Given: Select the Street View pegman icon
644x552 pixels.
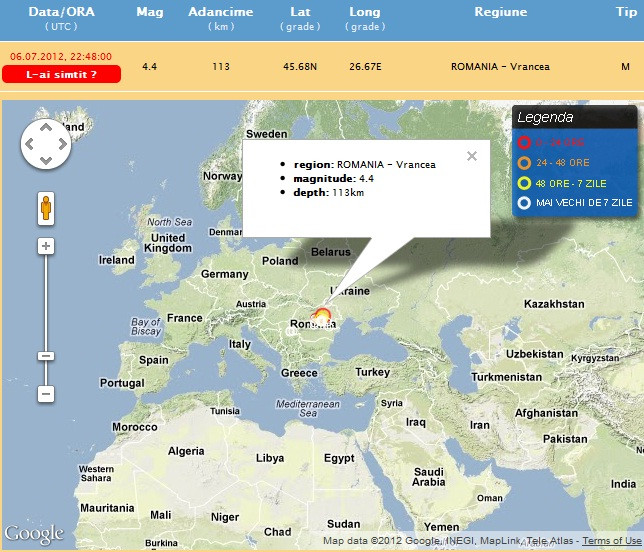Looking at the screenshot, I should coord(45,209).
